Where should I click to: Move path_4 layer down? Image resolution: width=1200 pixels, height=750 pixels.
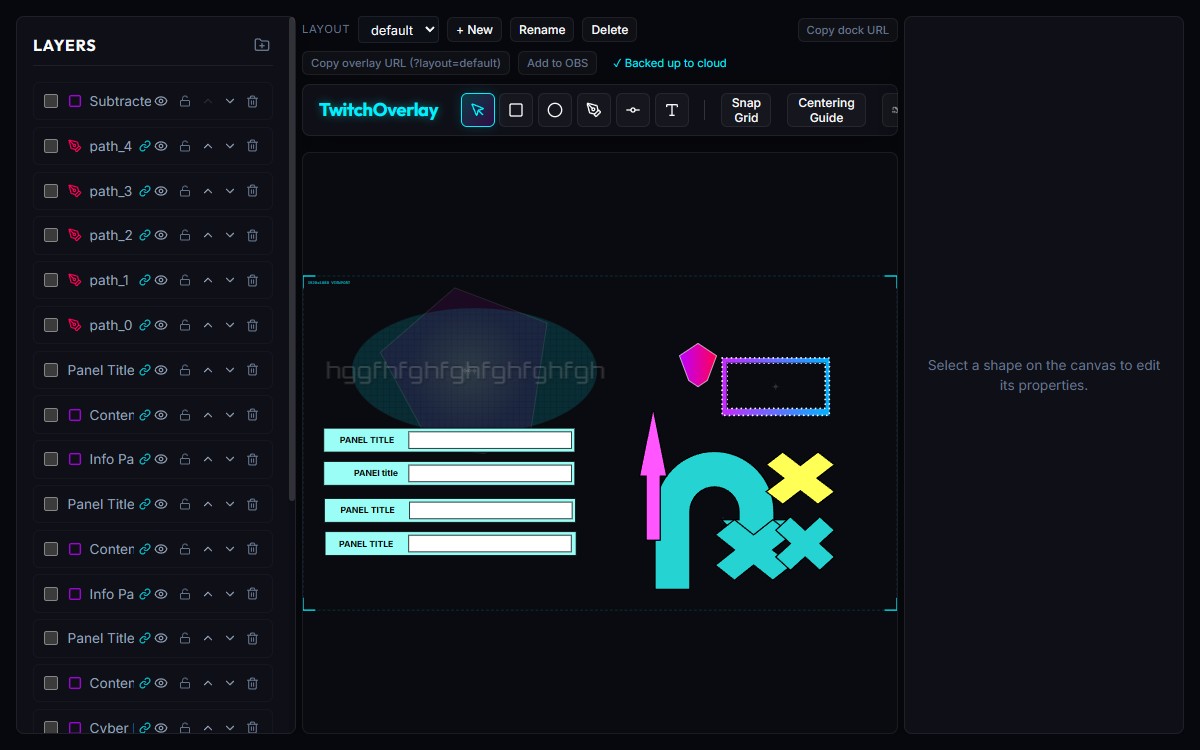pos(230,146)
